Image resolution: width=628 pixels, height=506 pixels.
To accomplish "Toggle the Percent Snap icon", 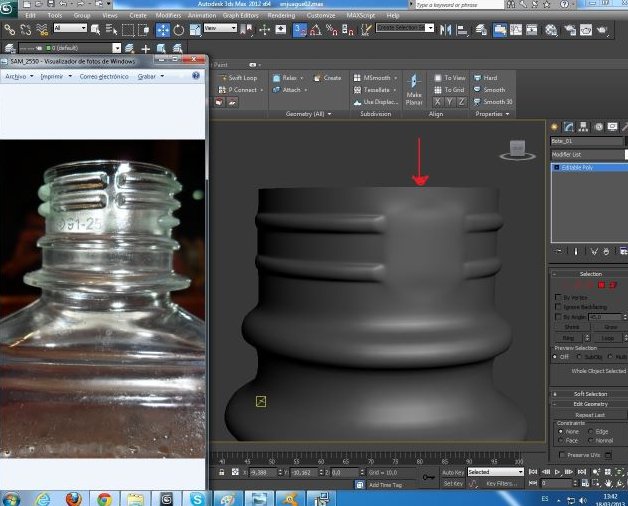I will (332, 30).
